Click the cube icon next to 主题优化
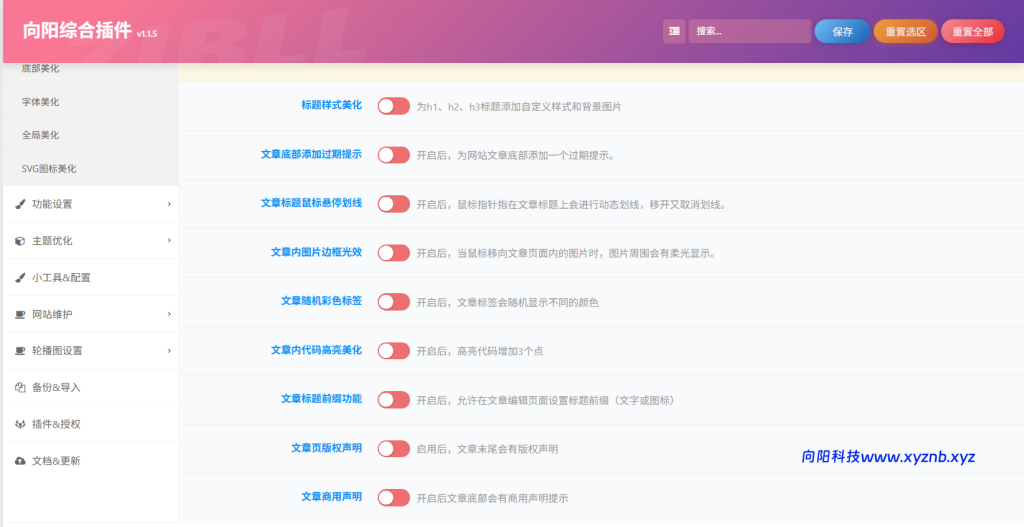This screenshot has height=527, width=1024. [x=20, y=241]
